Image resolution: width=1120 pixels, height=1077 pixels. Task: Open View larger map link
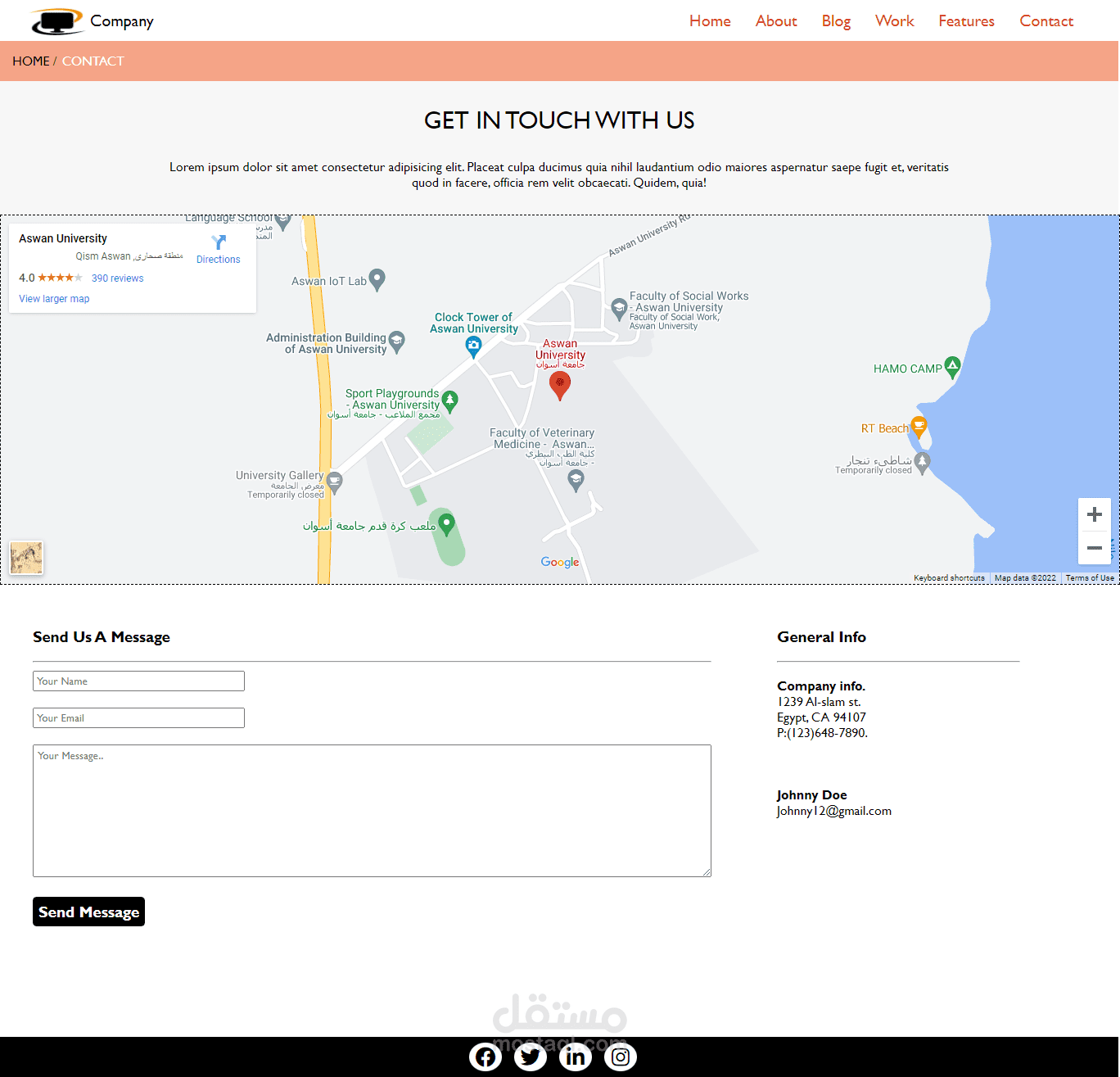[x=54, y=299]
